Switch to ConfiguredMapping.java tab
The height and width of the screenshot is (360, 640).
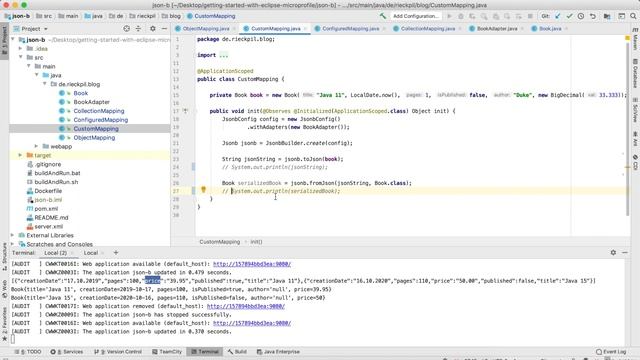coord(351,29)
